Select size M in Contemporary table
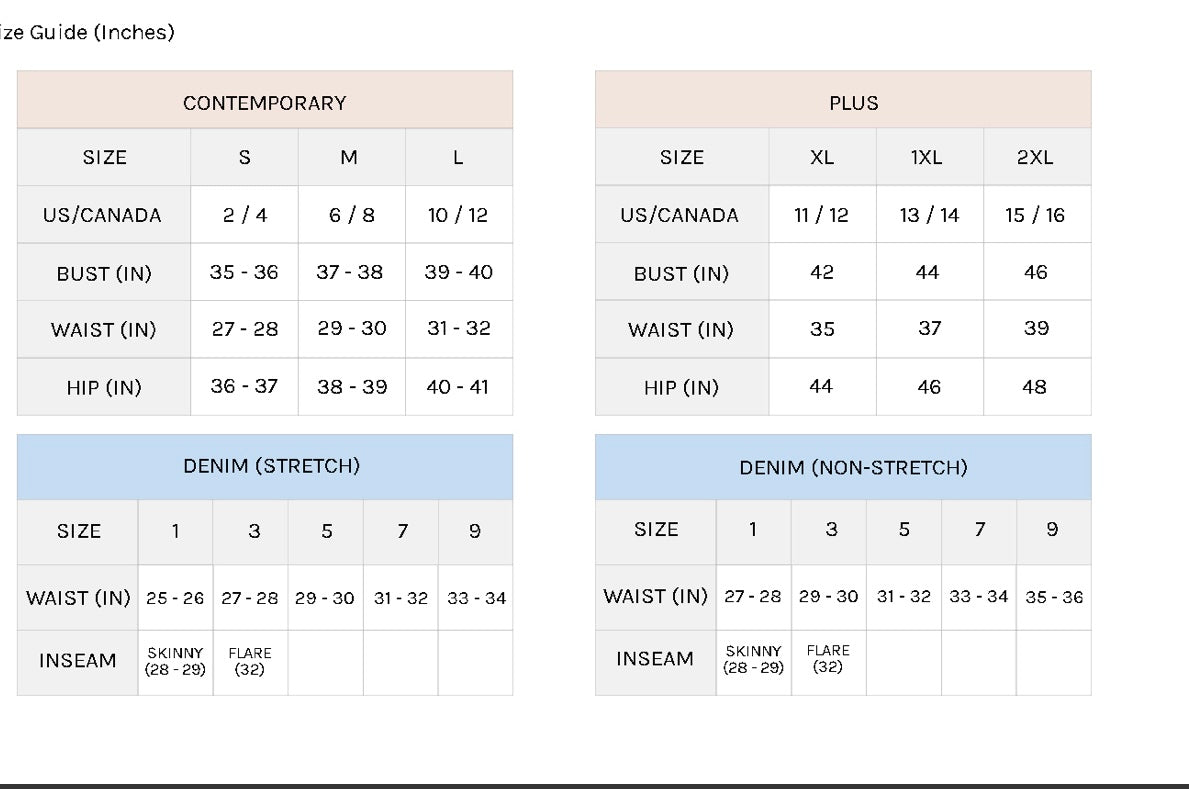Screen dimensions: 1189x789 (349, 157)
